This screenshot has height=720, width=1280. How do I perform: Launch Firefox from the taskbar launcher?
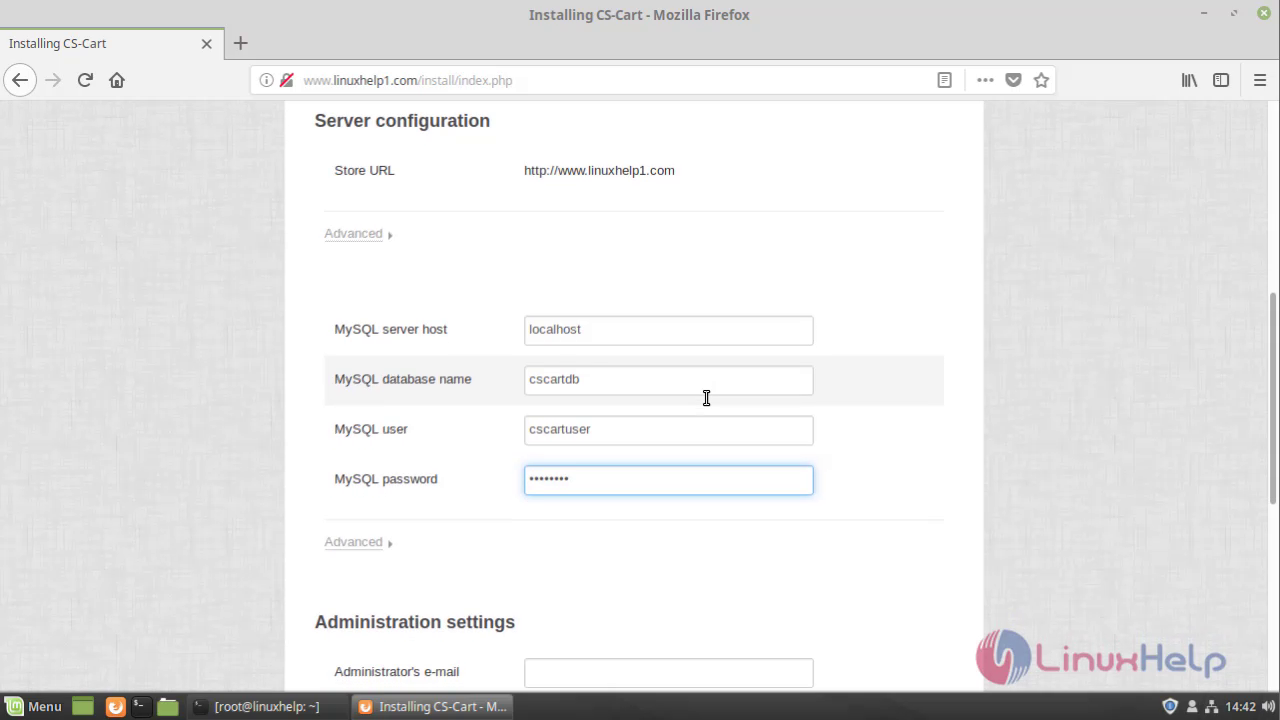point(115,706)
